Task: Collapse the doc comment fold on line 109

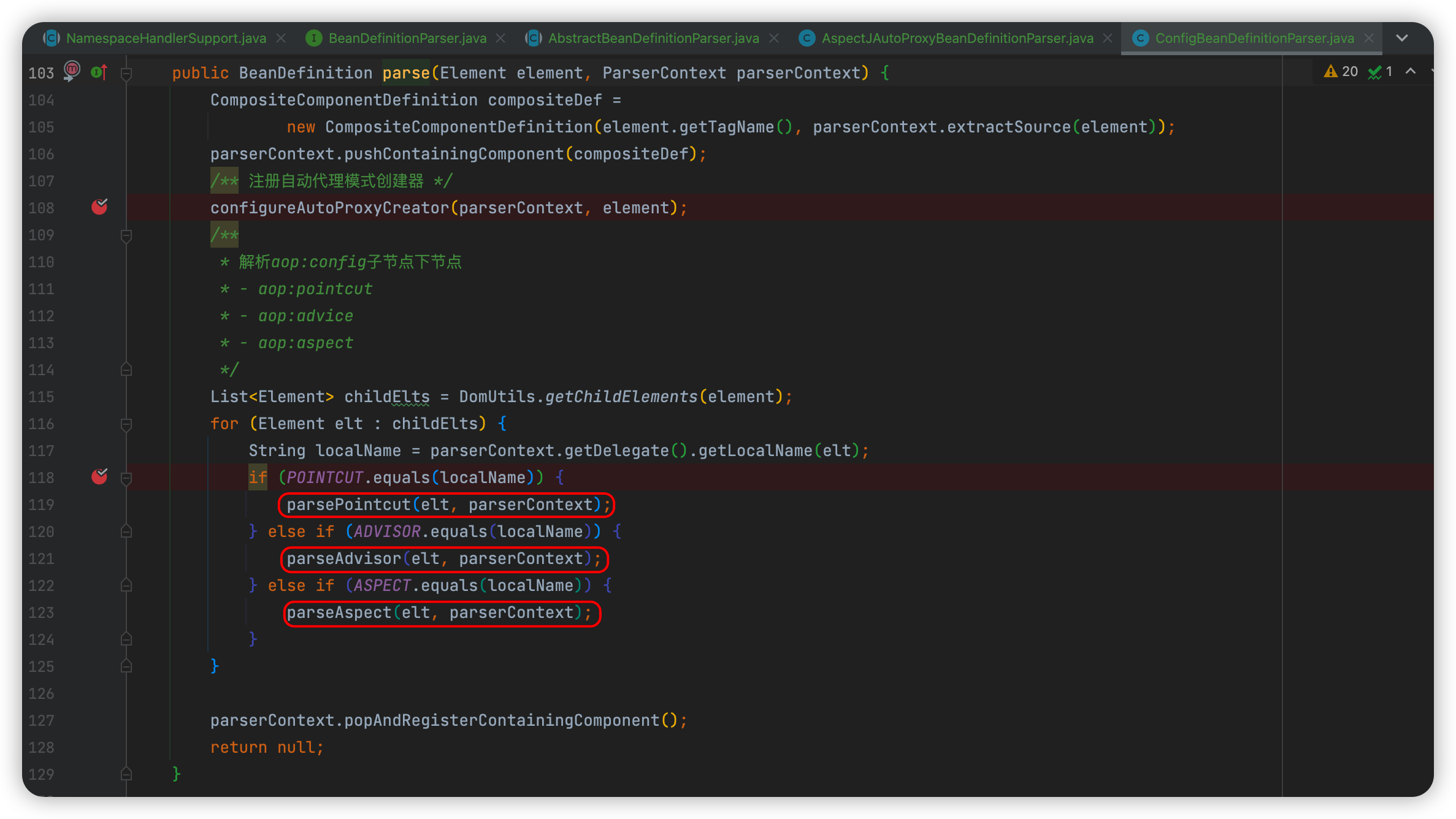Action: (126, 235)
